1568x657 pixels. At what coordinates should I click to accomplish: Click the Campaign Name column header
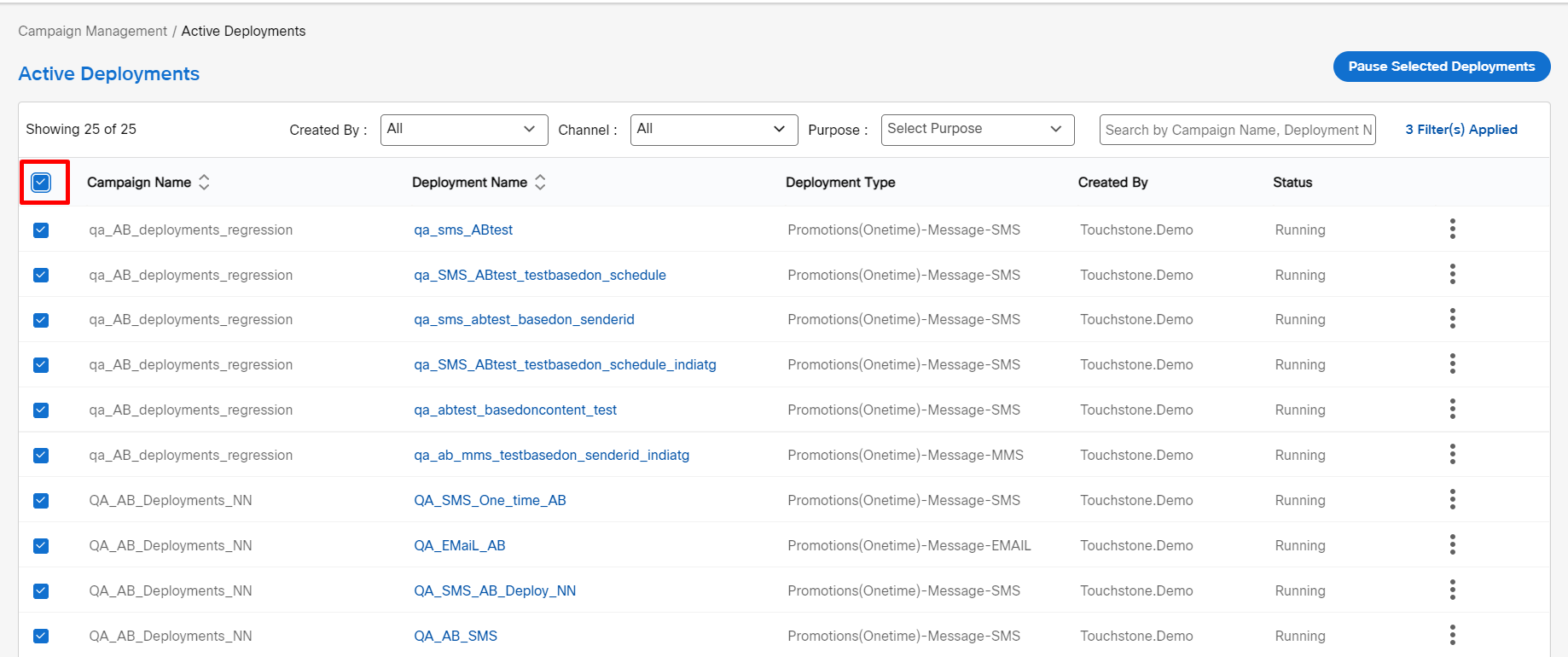139,183
